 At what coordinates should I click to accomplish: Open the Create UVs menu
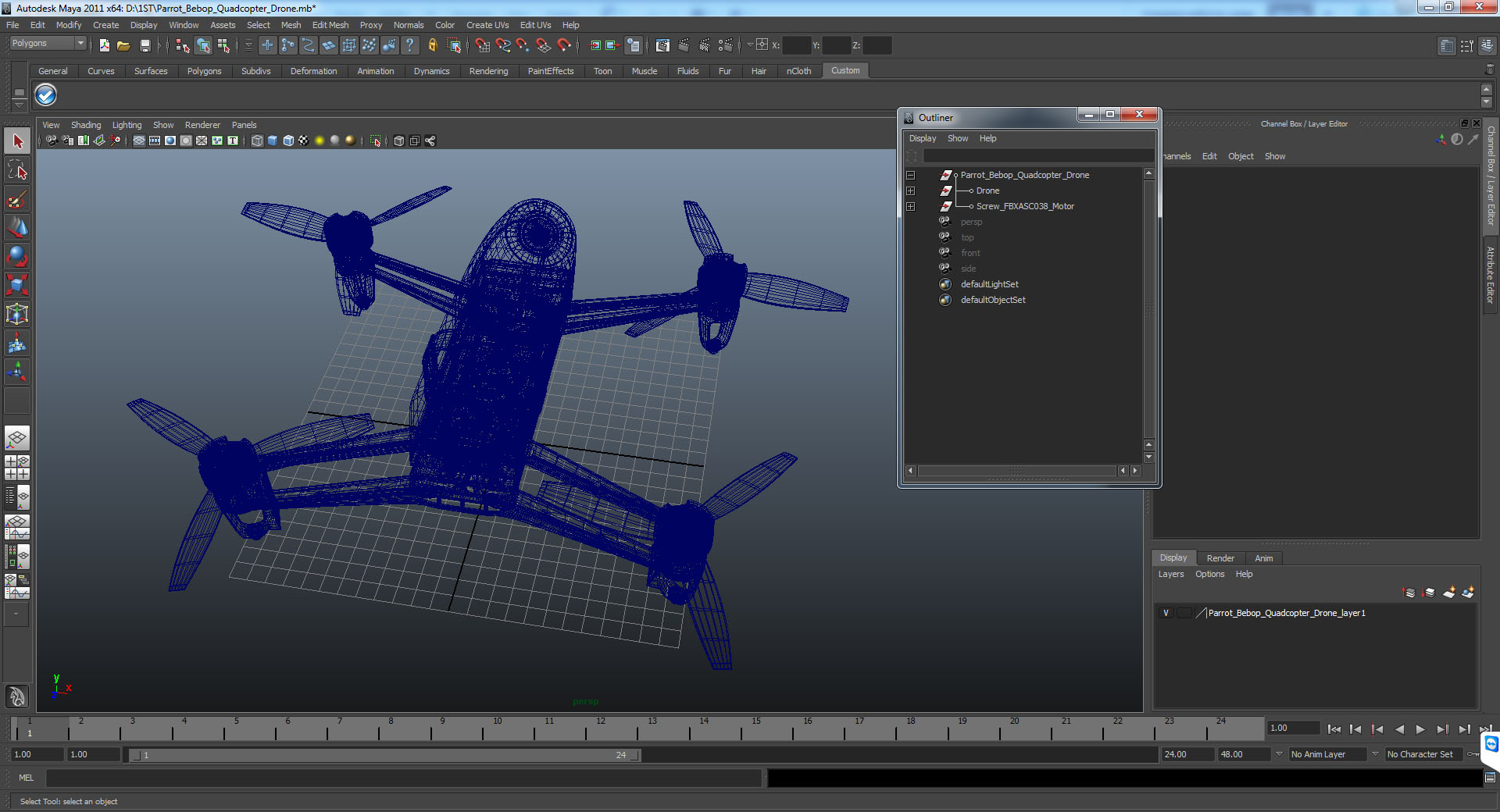(x=487, y=25)
